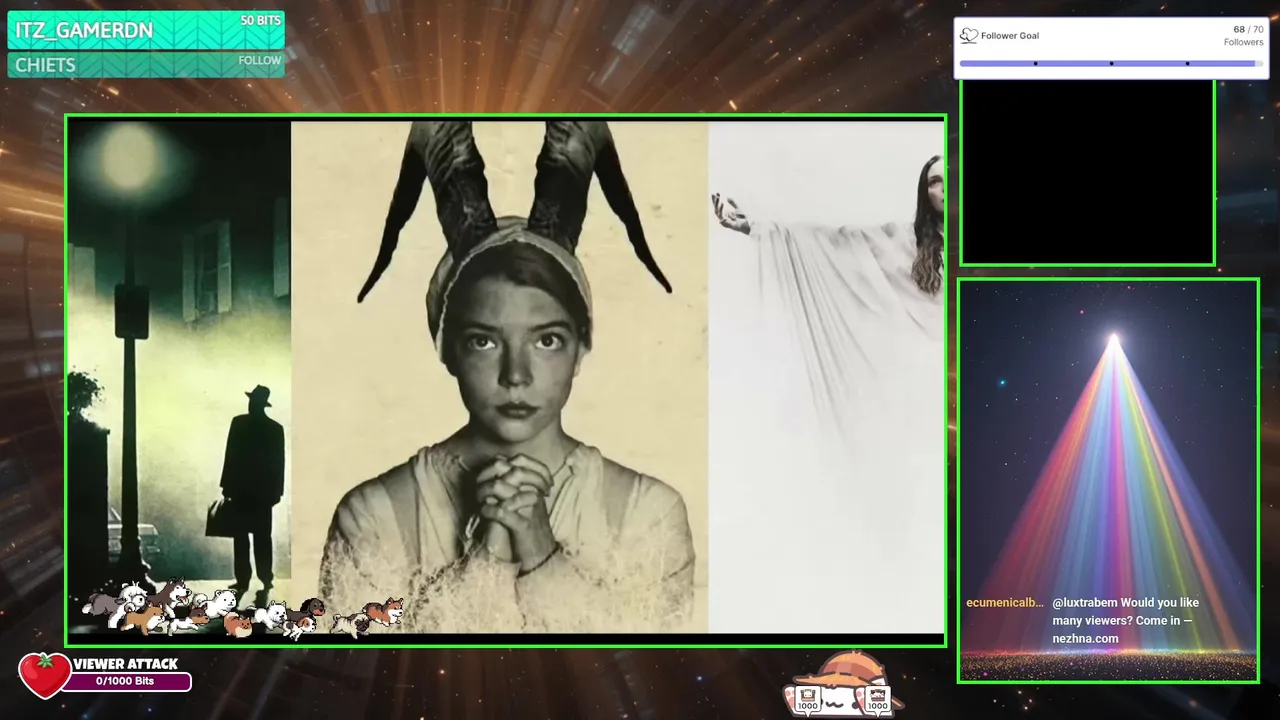Click the Follower Goal heart icon
Image resolution: width=1280 pixels, height=720 pixels.
pos(968,36)
